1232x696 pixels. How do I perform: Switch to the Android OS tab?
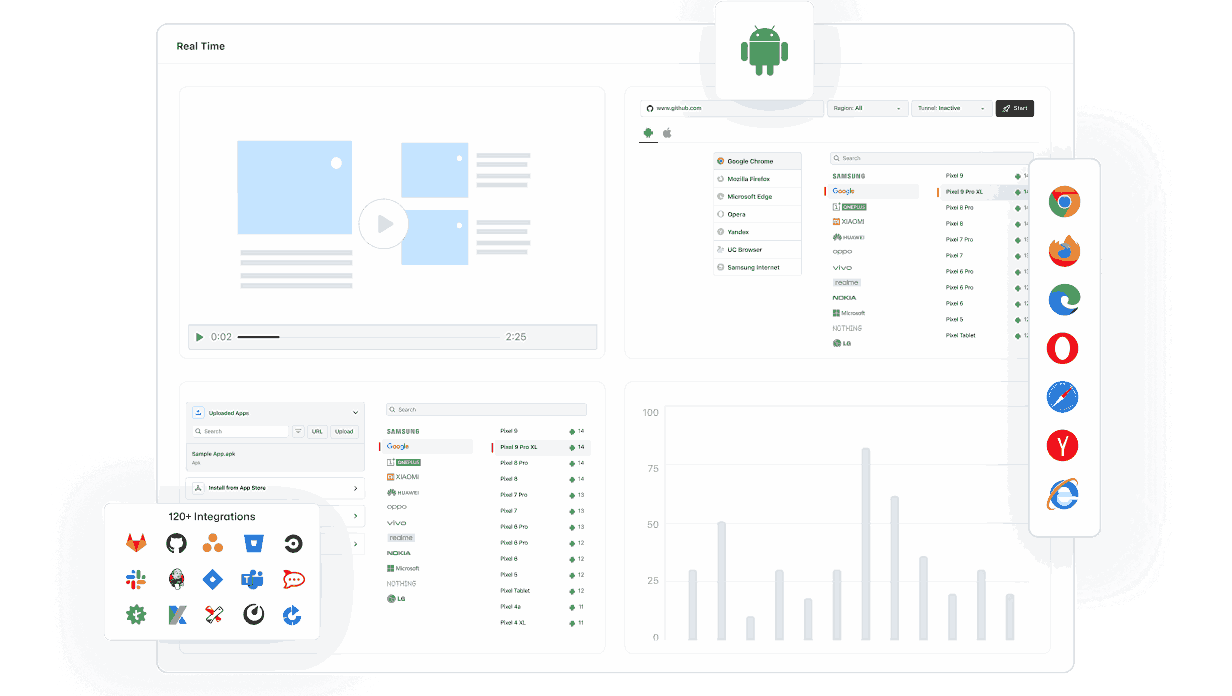(x=648, y=132)
